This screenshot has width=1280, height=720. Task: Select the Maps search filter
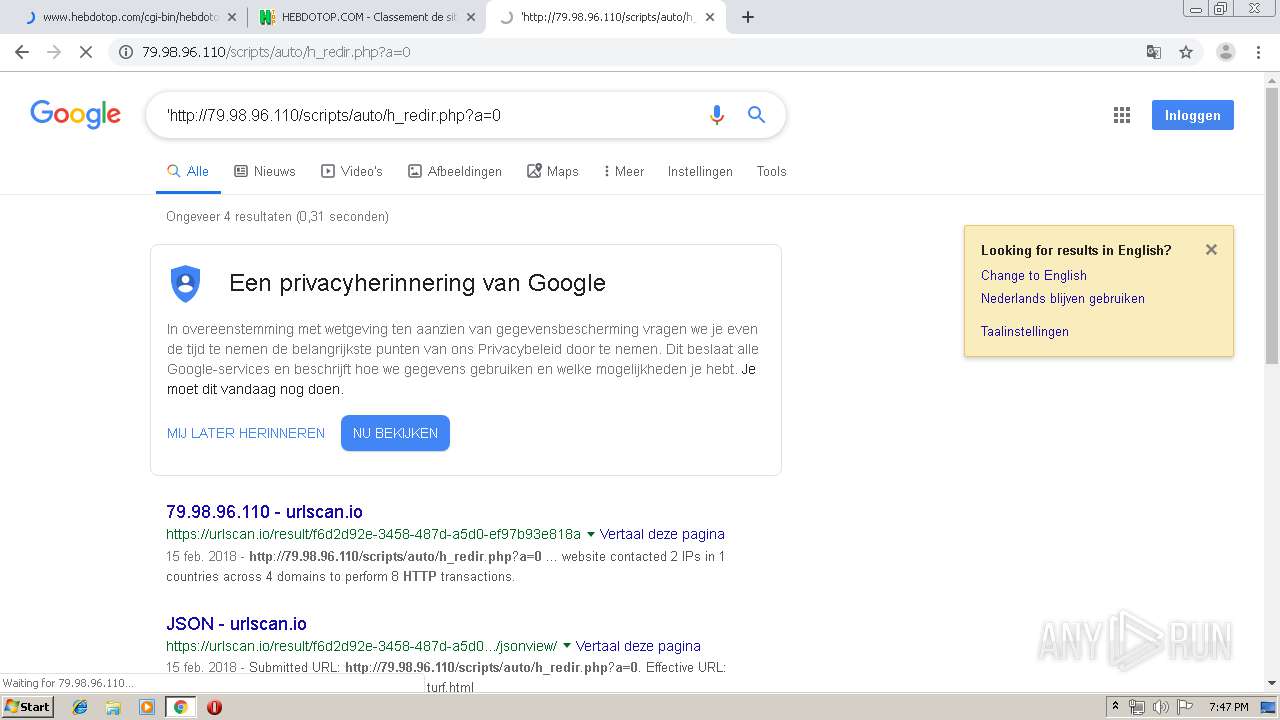tap(553, 171)
